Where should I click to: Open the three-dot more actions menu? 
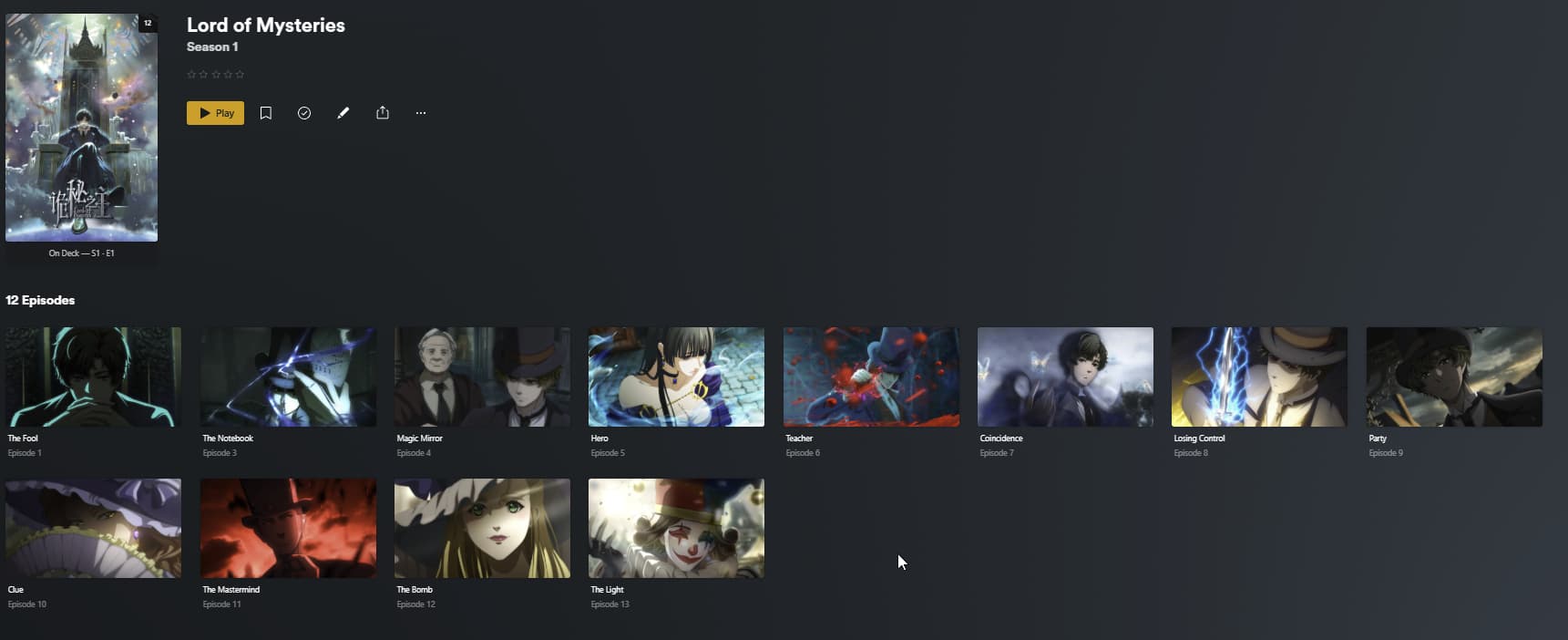tap(421, 113)
